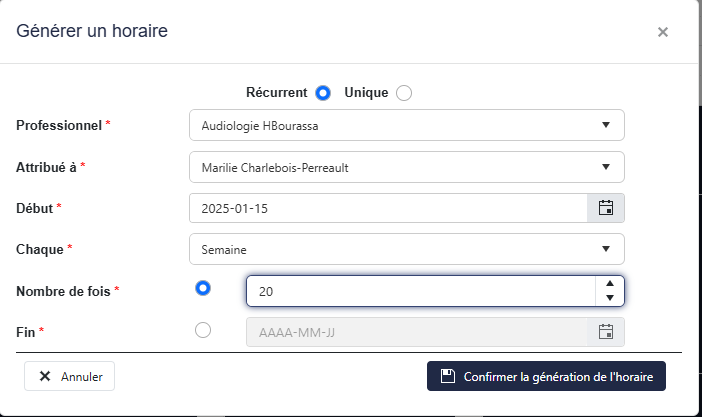Click the floppy disk icon on Confirmer
This screenshot has height=417, width=702.
click(x=447, y=376)
